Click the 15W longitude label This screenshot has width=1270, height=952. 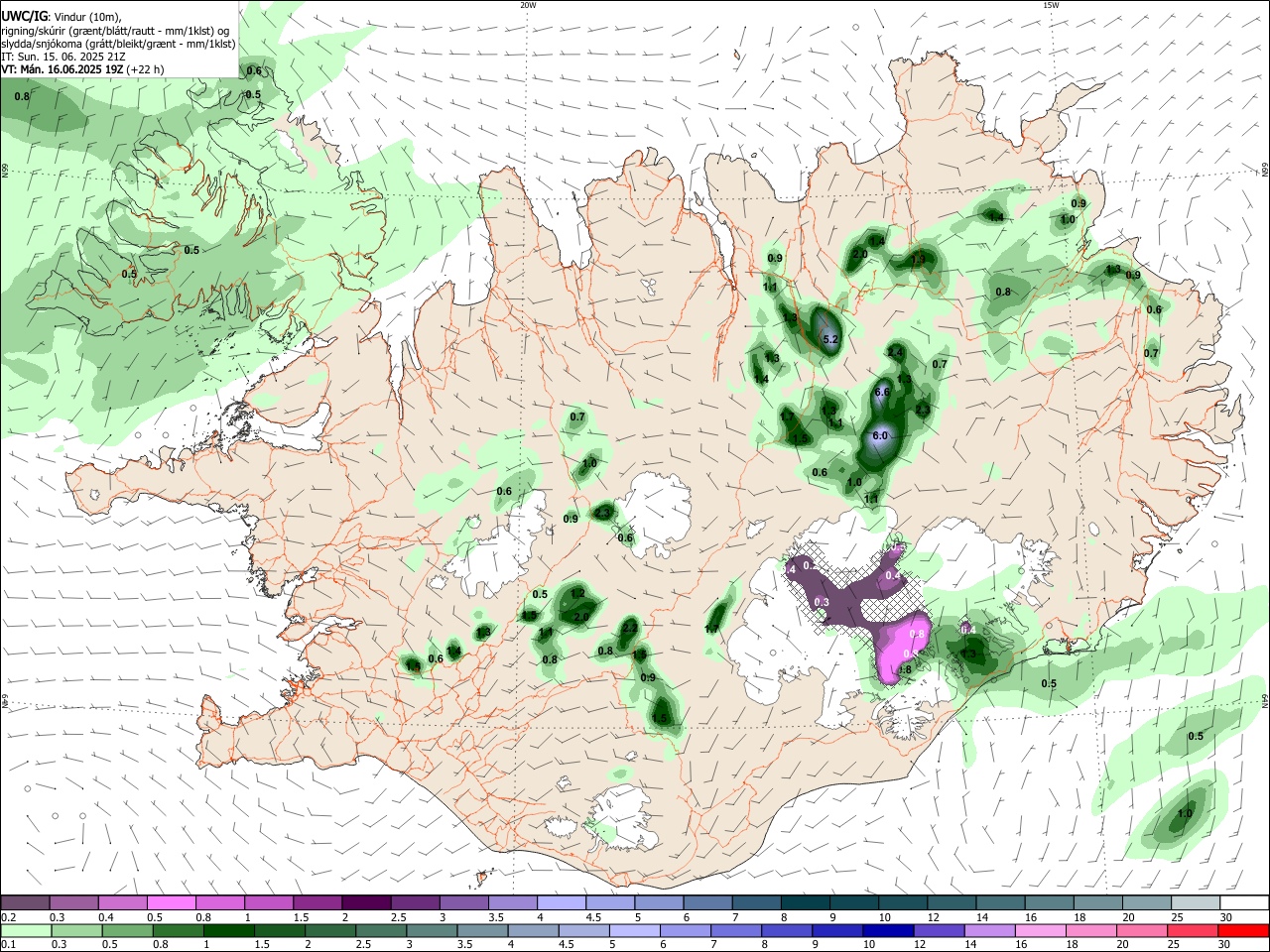click(1051, 5)
